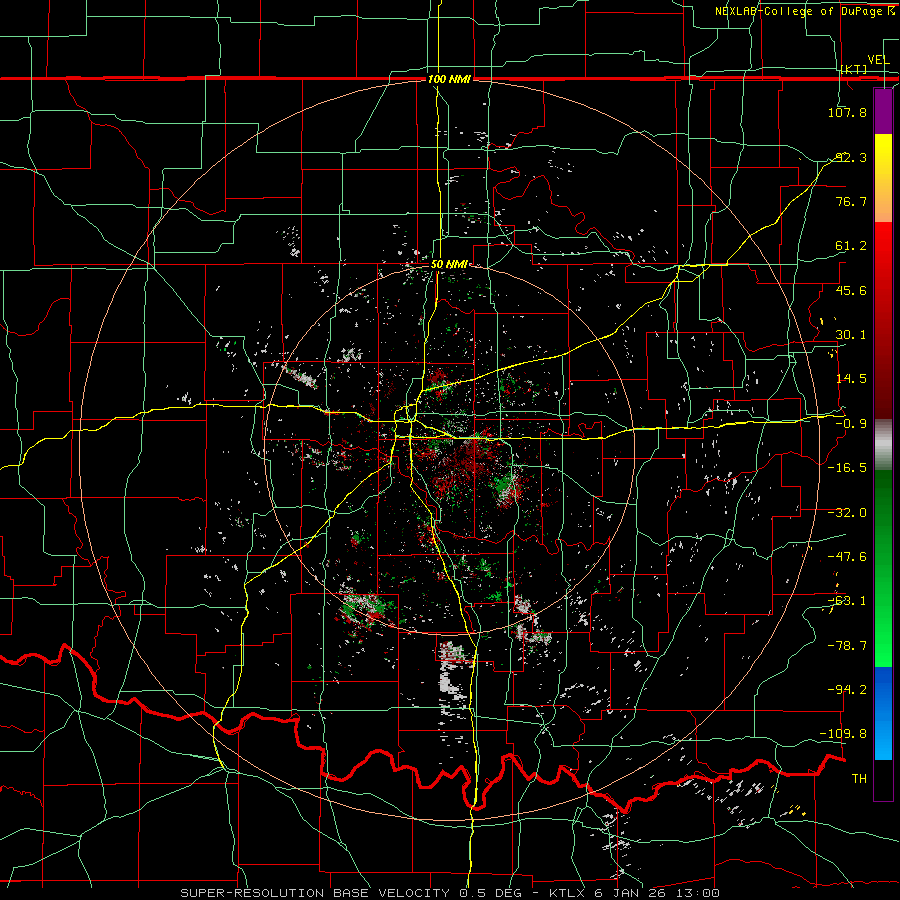
Task: Select the 30.1 legend value
Action: pos(851,335)
